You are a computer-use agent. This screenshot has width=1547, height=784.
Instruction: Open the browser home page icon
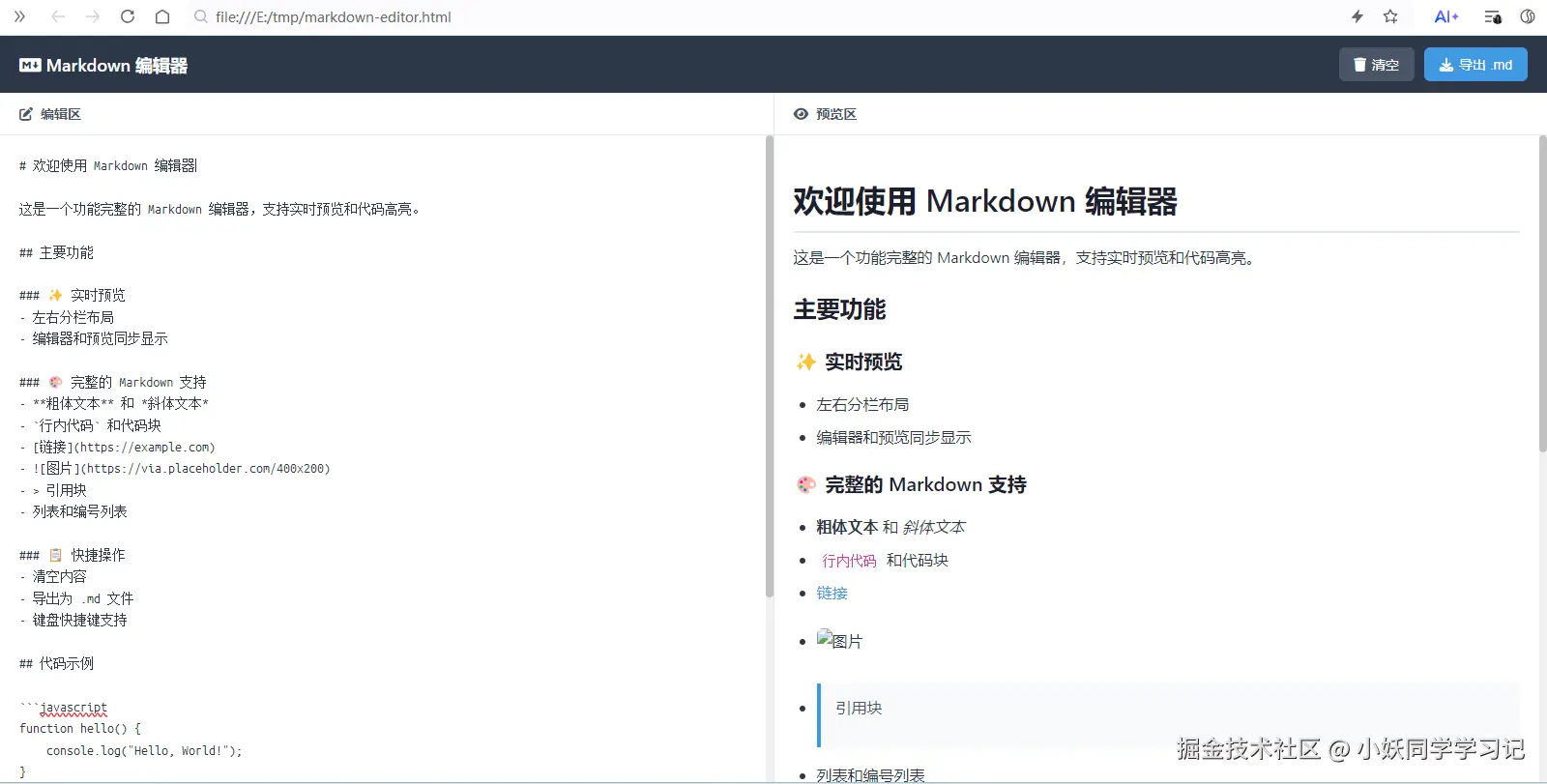coord(162,16)
